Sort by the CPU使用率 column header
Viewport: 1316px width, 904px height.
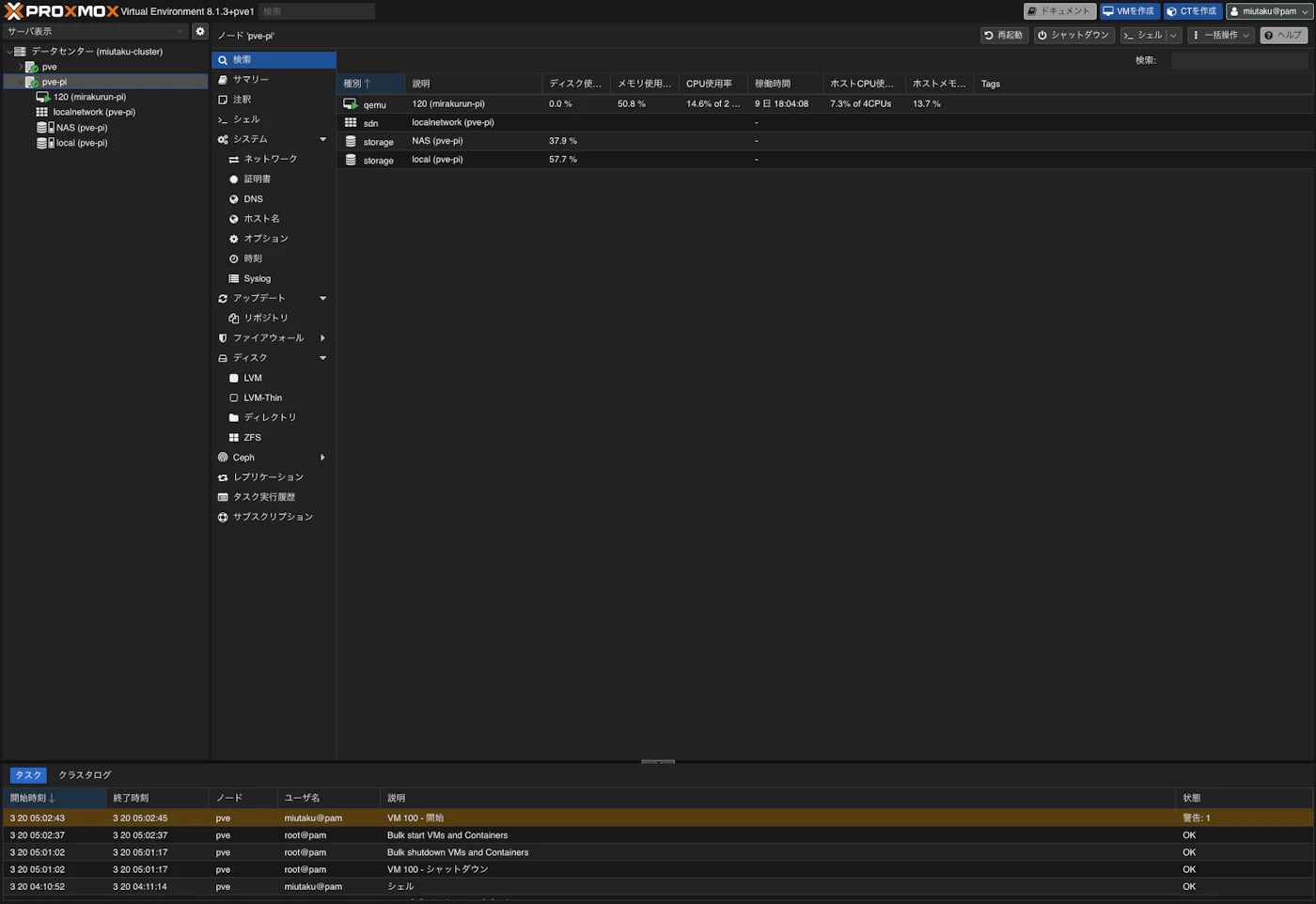pyautogui.click(x=713, y=84)
